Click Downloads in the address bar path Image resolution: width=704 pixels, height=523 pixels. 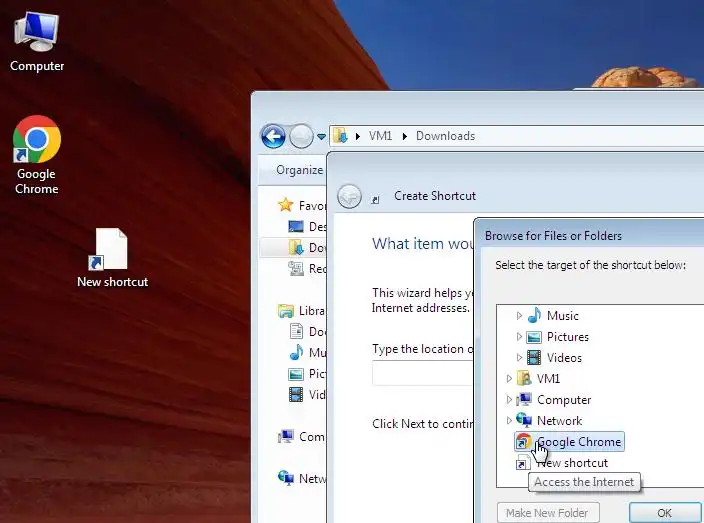click(x=445, y=136)
